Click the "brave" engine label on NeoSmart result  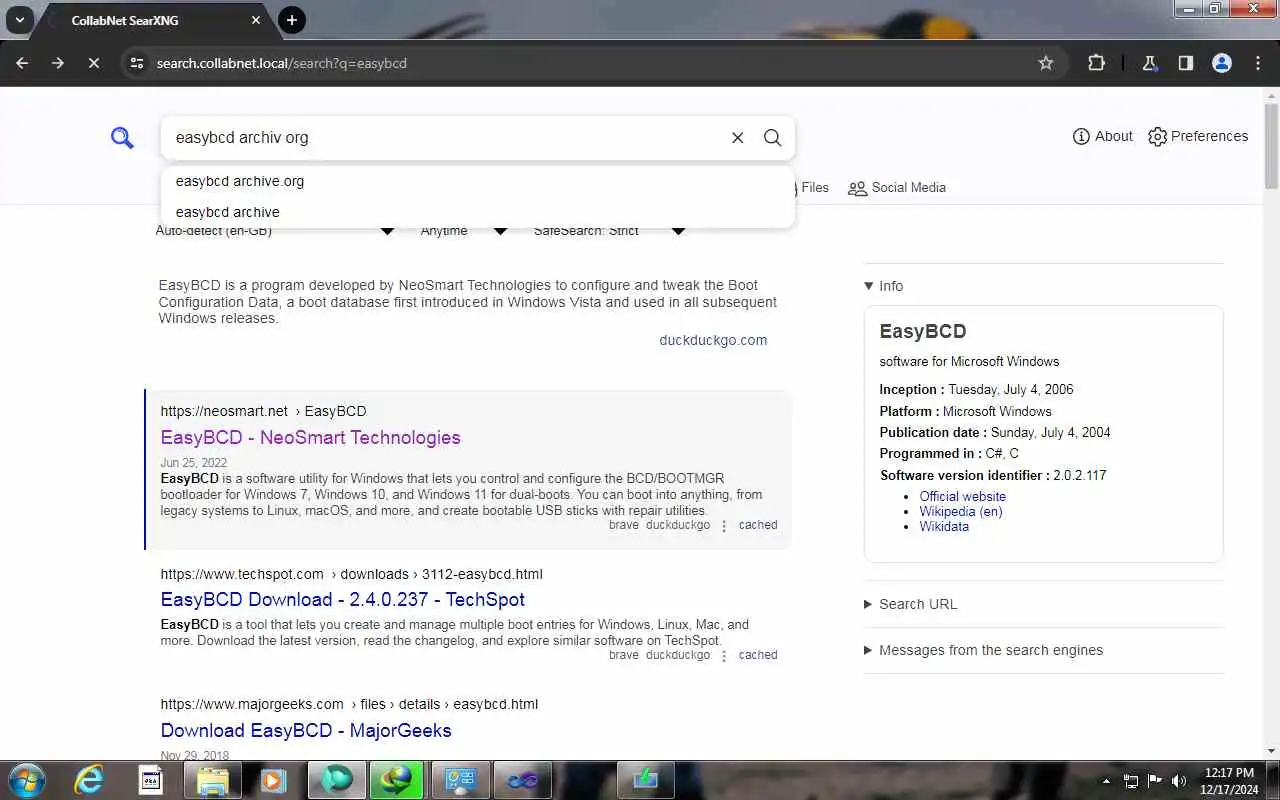pyautogui.click(x=623, y=525)
